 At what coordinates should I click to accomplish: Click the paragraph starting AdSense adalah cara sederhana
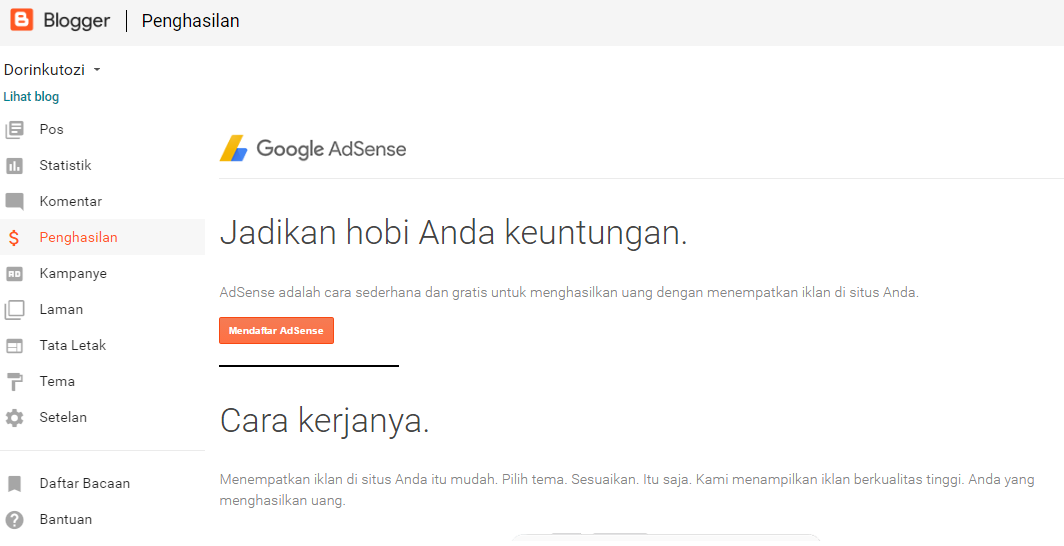(x=569, y=293)
